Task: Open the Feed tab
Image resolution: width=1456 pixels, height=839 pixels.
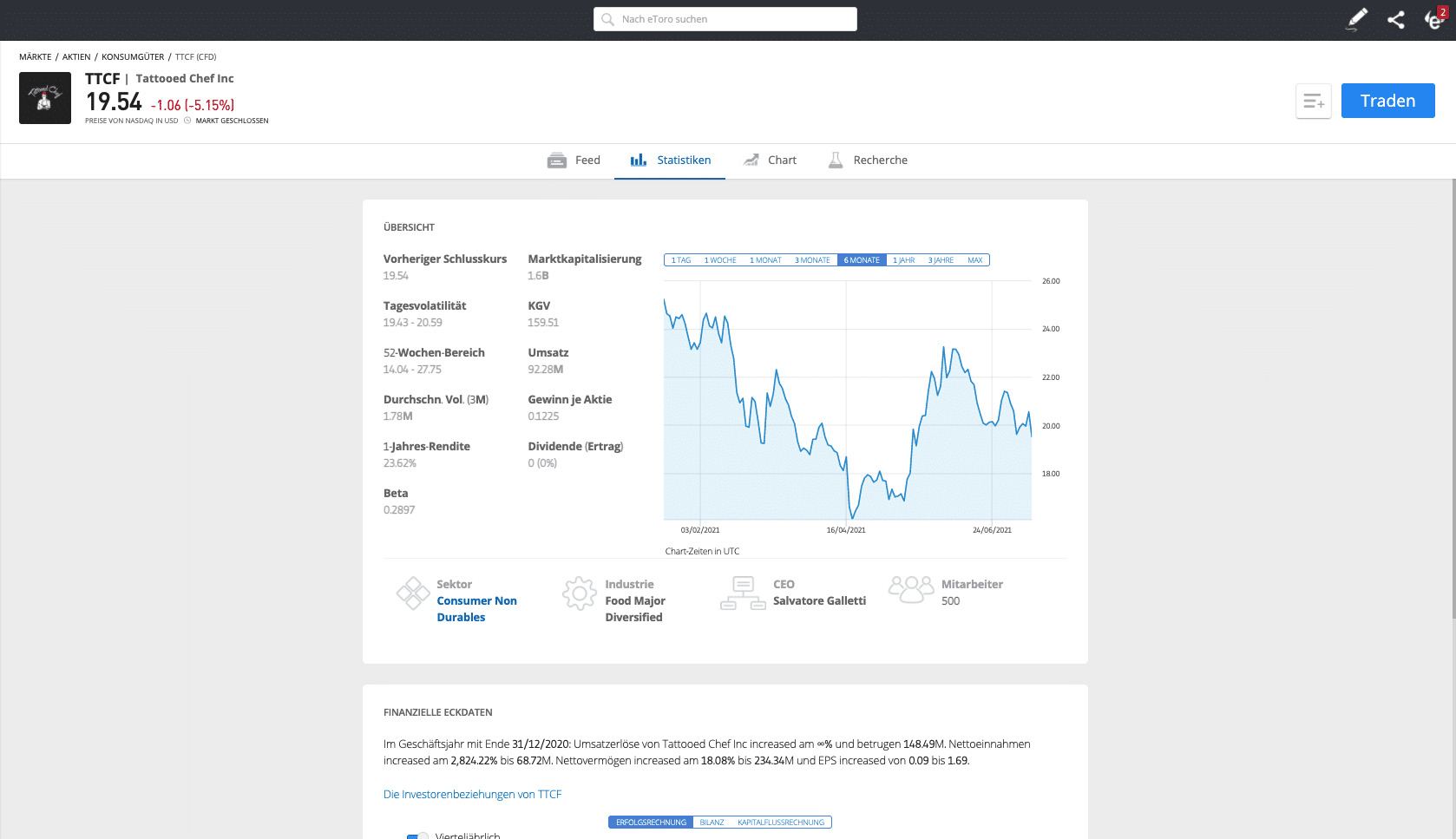Action: 574,161
